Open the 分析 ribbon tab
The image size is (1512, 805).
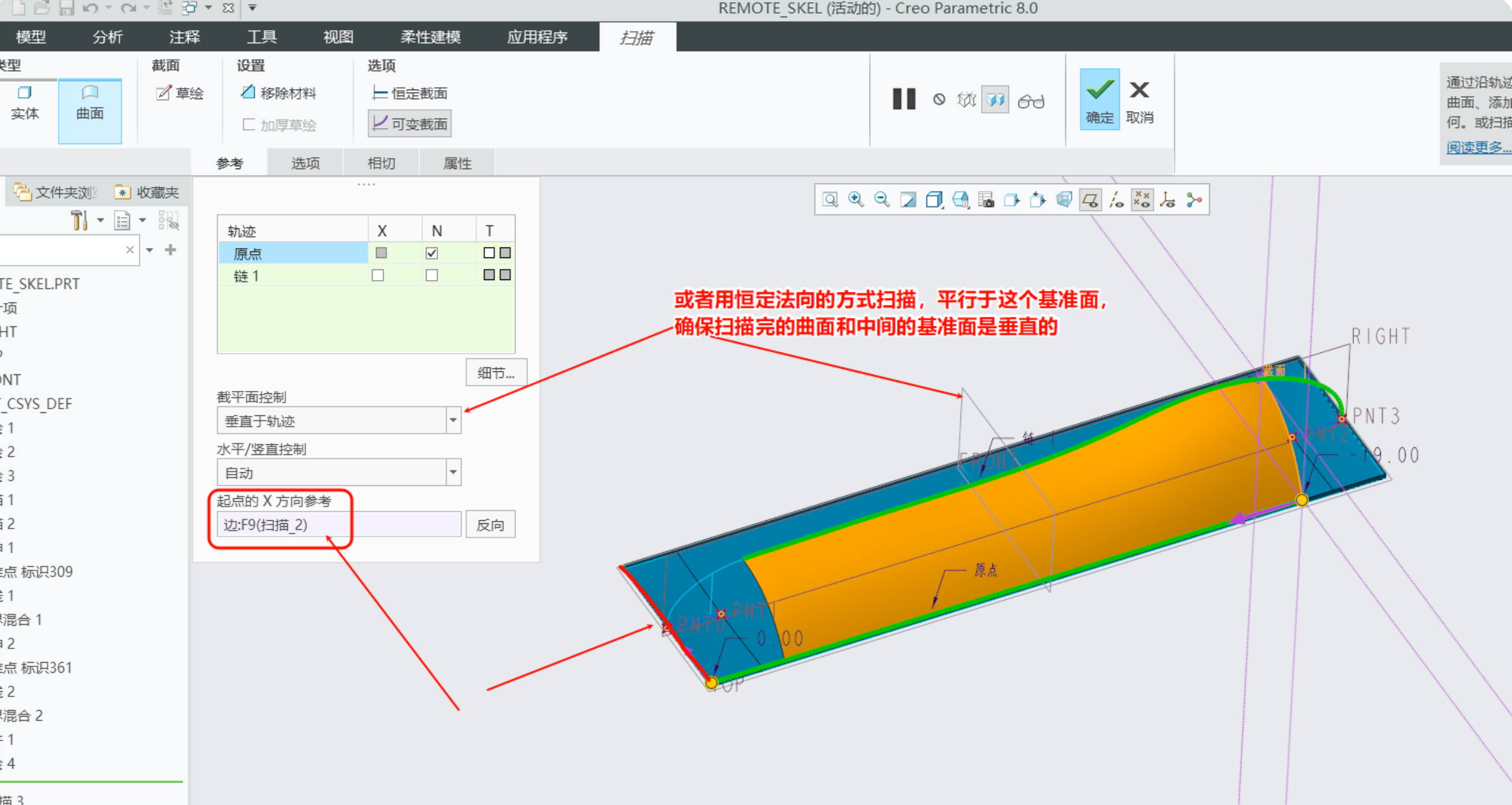(107, 37)
